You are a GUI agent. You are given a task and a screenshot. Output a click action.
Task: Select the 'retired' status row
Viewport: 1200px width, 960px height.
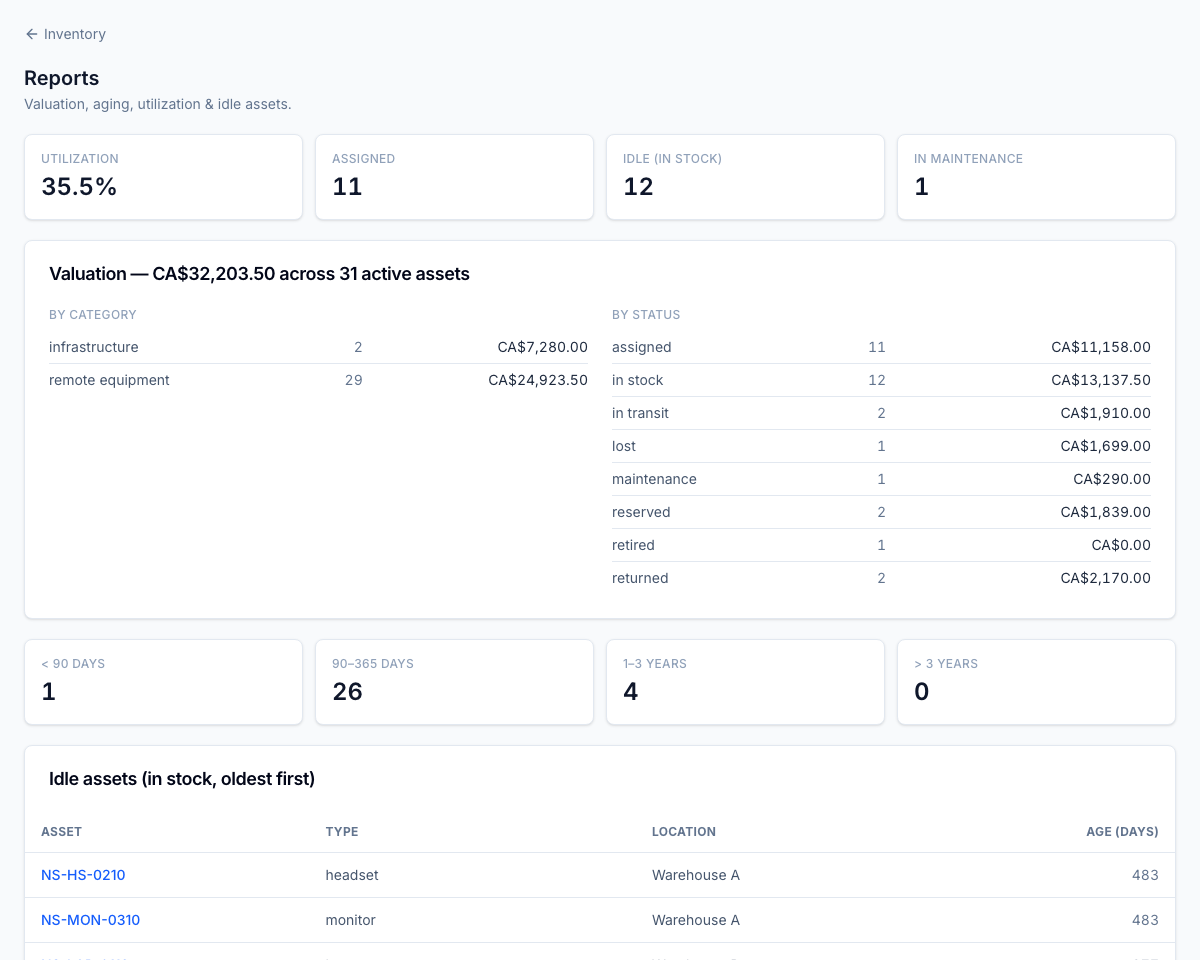[881, 545]
